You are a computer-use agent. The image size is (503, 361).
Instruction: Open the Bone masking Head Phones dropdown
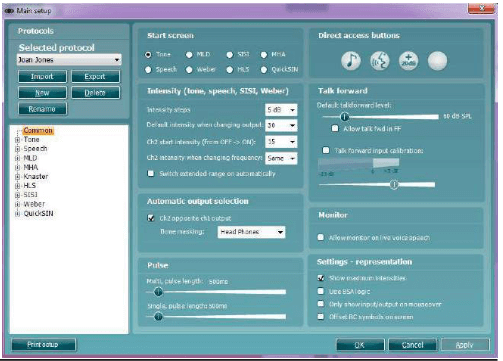point(251,232)
